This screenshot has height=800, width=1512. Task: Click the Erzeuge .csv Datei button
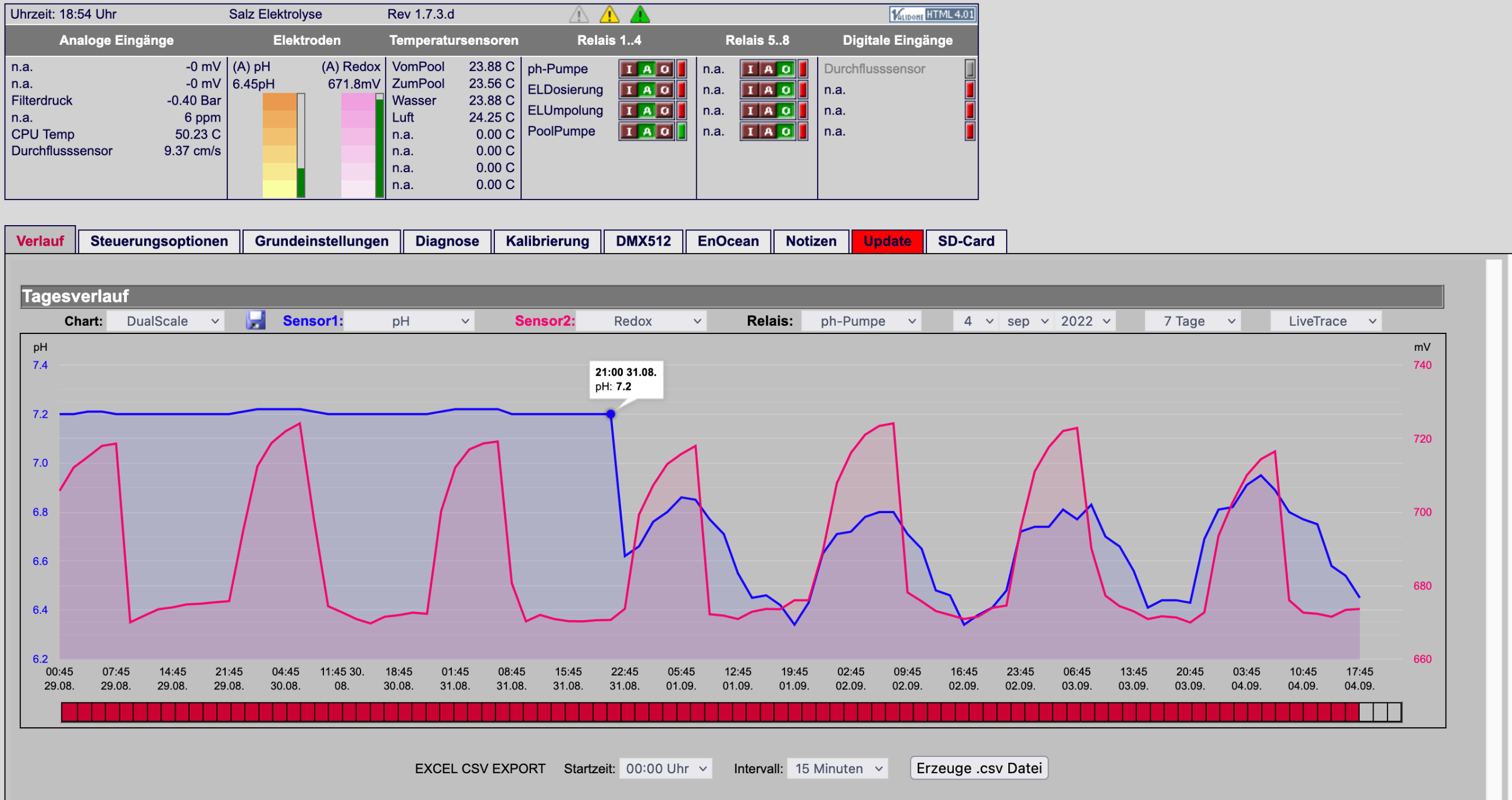(x=979, y=768)
